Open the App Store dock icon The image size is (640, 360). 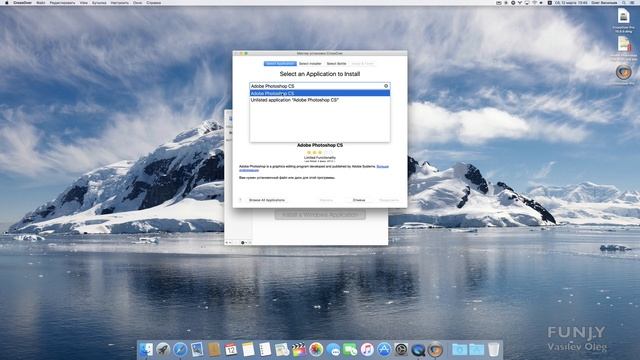(384, 350)
